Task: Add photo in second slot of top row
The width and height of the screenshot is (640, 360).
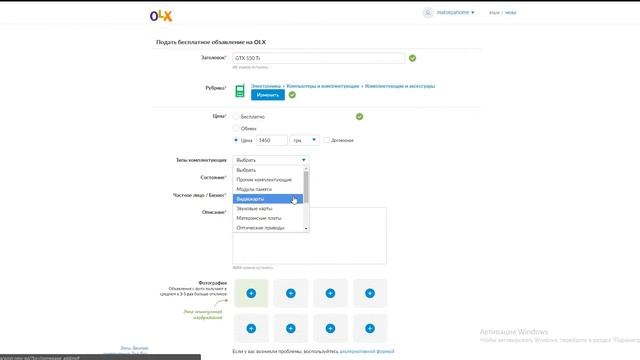Action: [291, 293]
